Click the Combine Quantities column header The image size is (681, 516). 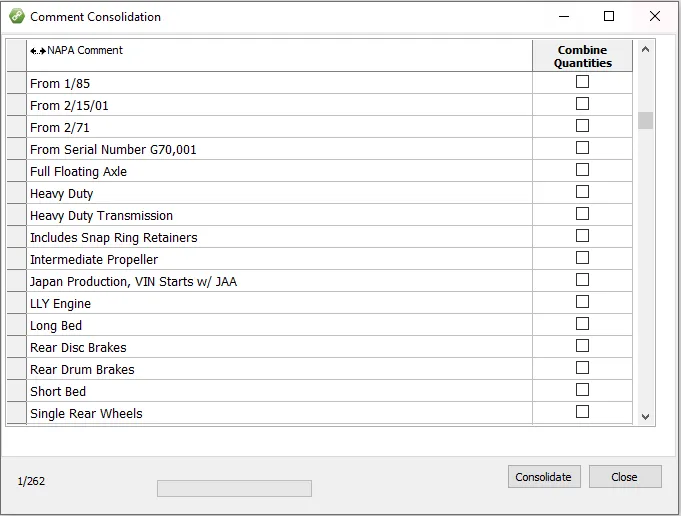[x=582, y=56]
